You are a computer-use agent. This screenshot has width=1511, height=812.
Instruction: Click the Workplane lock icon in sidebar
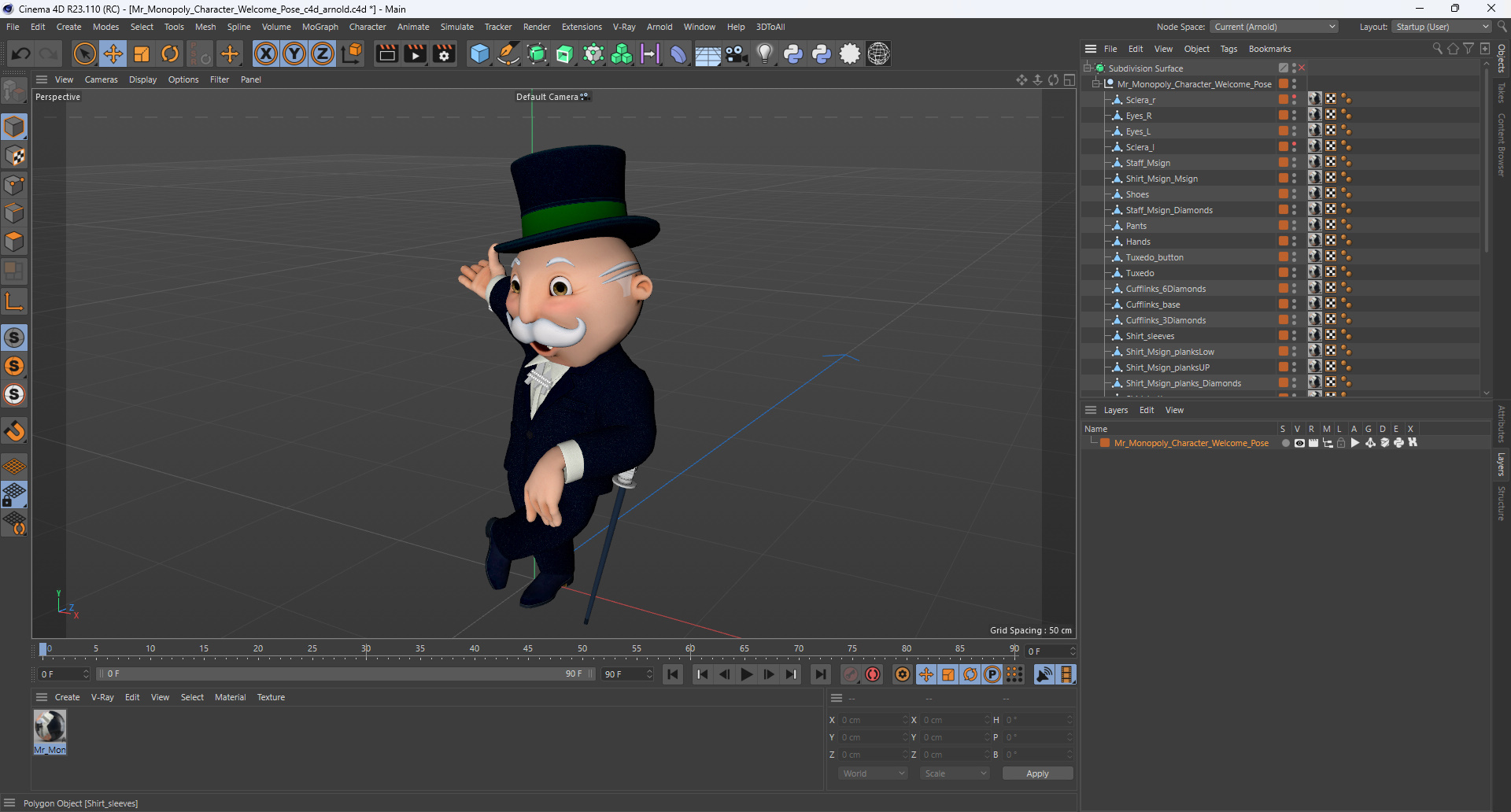coord(14,495)
